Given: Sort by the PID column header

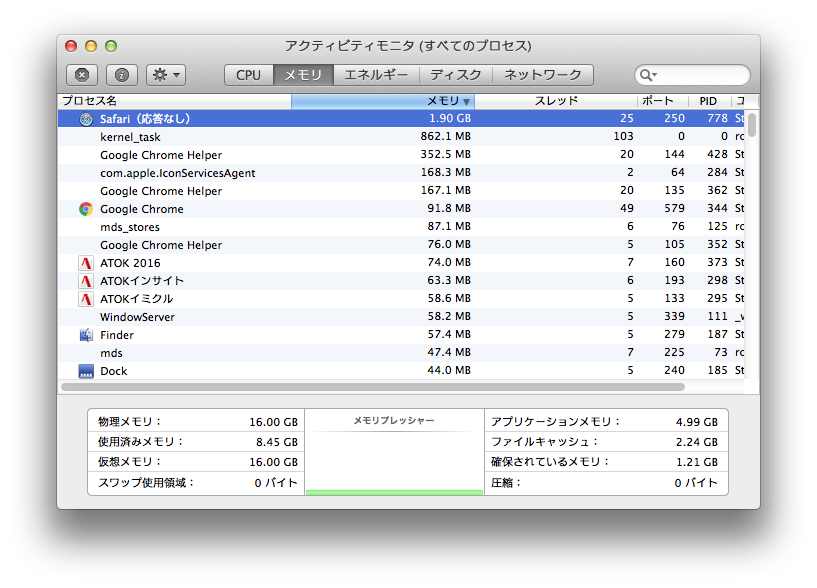Looking at the screenshot, I should pyautogui.click(x=709, y=101).
